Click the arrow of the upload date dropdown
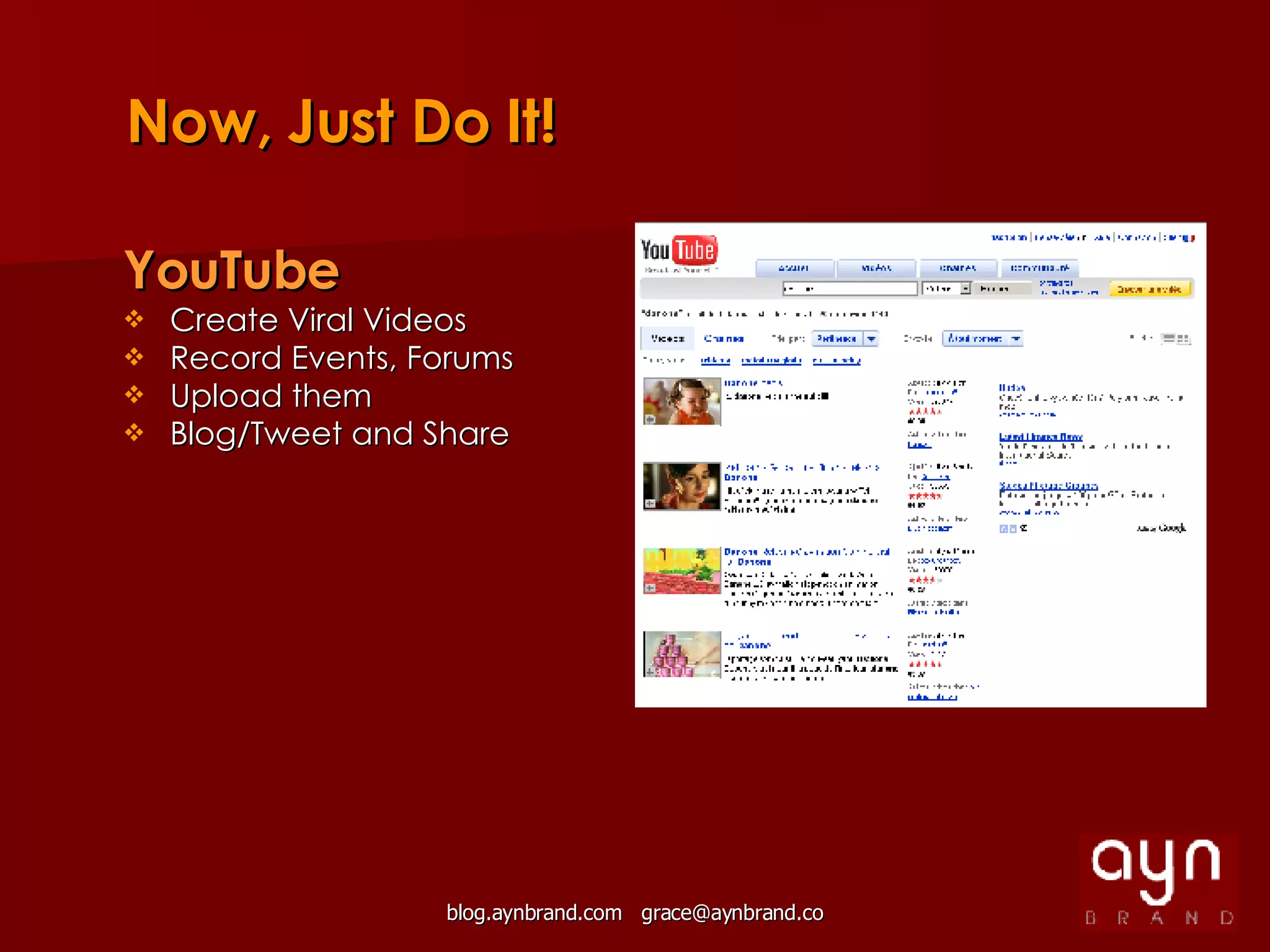1270x952 pixels. pos(1015,338)
